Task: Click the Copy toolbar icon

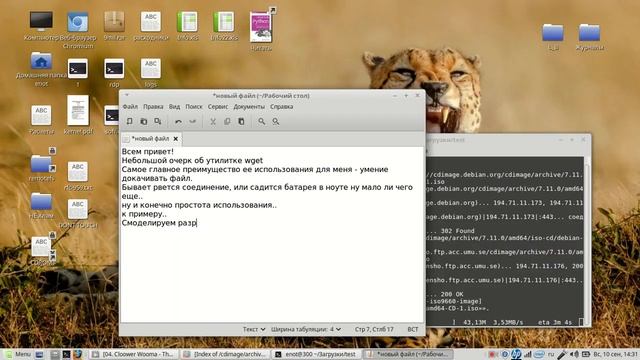Action: pyautogui.click(x=227, y=121)
